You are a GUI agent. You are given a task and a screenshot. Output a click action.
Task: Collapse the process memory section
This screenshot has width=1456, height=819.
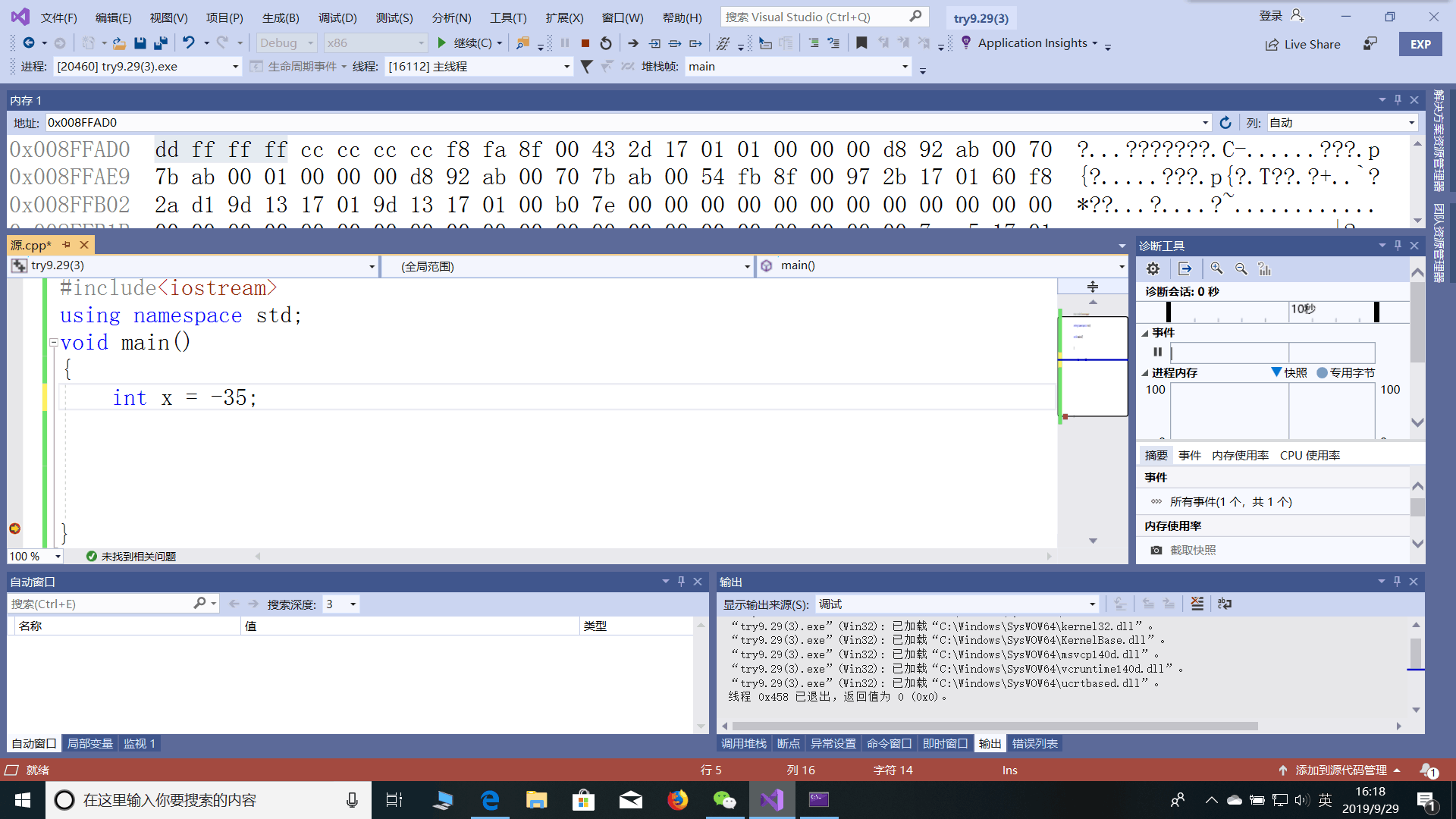(1145, 373)
